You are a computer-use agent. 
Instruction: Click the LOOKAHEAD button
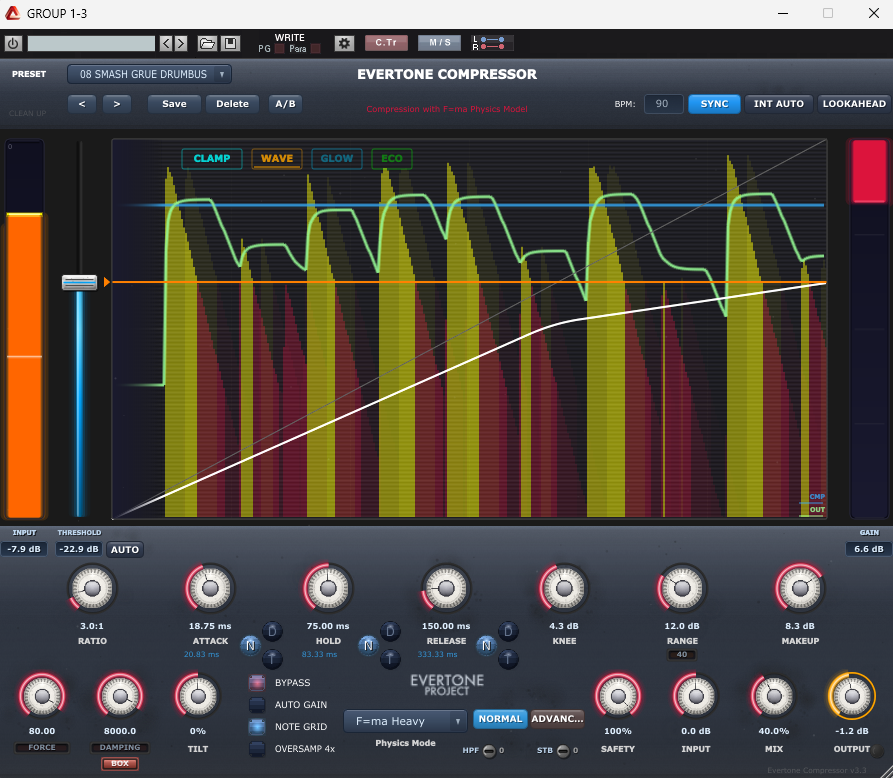click(x=854, y=104)
